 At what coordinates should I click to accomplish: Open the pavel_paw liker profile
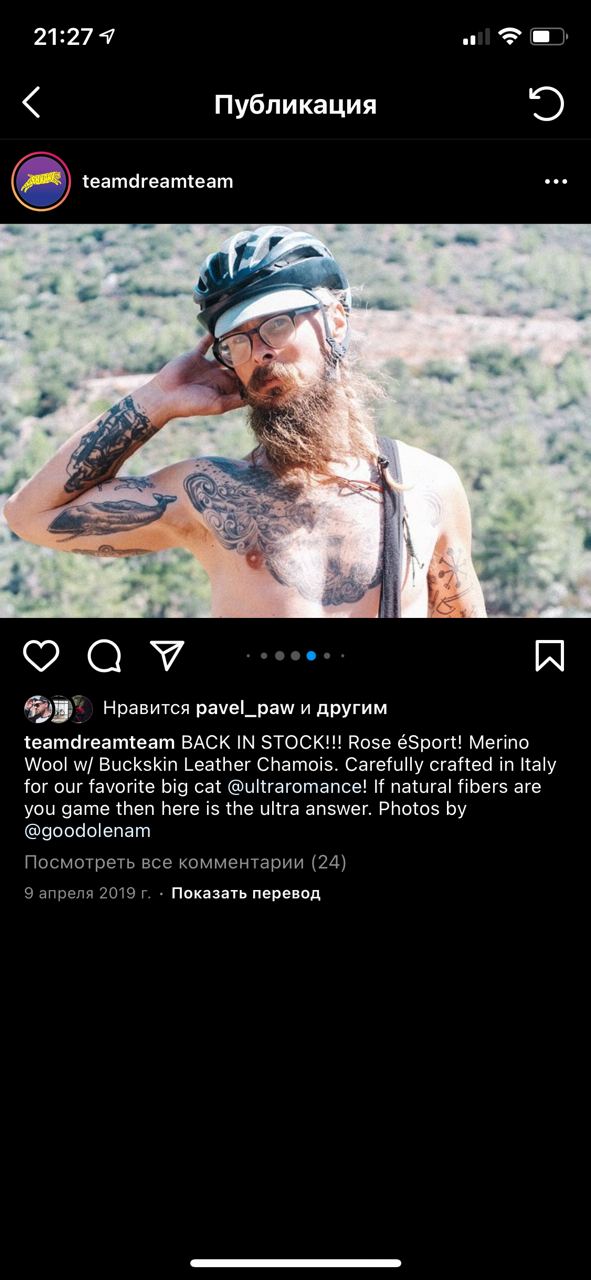(245, 708)
